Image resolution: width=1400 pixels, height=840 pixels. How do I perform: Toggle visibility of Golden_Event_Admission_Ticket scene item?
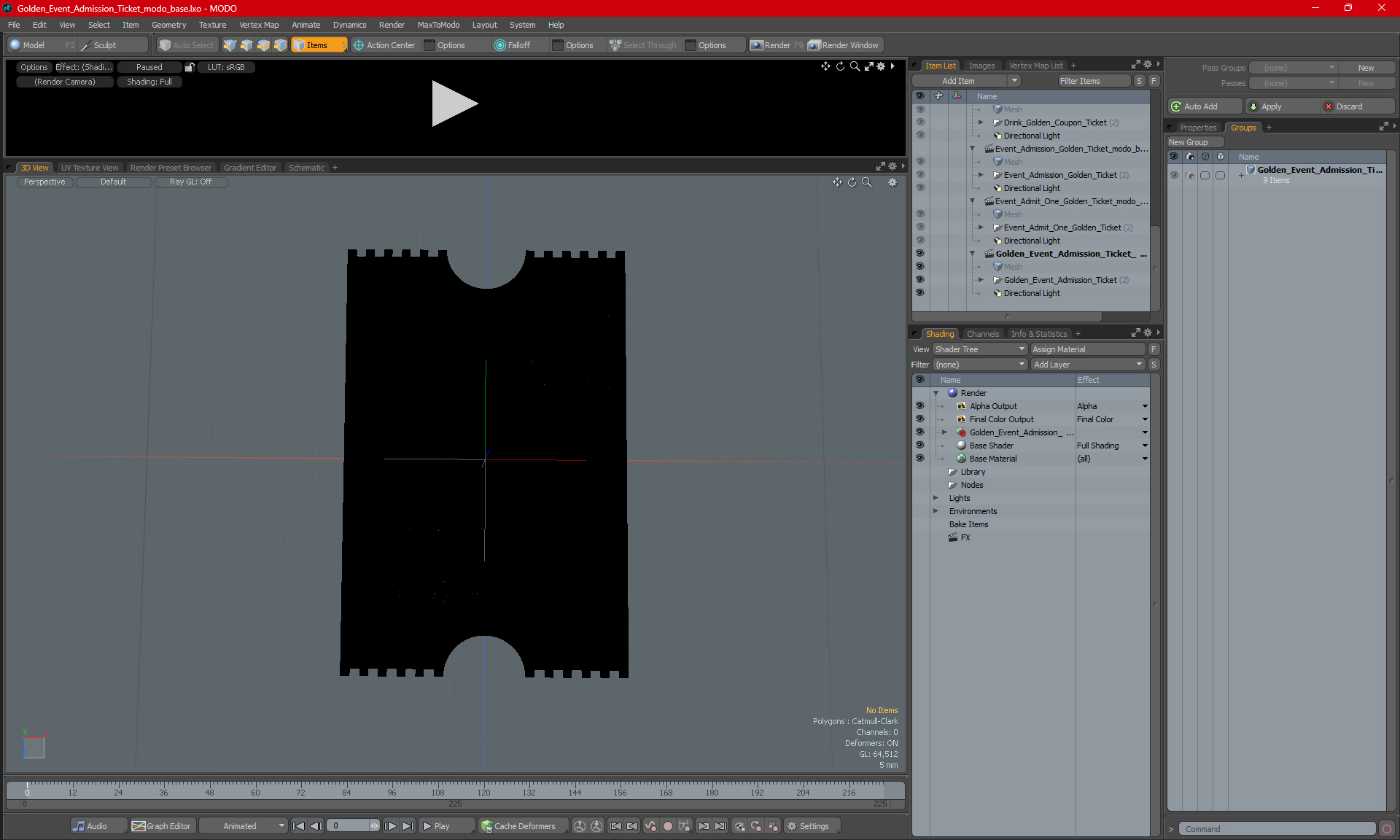[919, 254]
